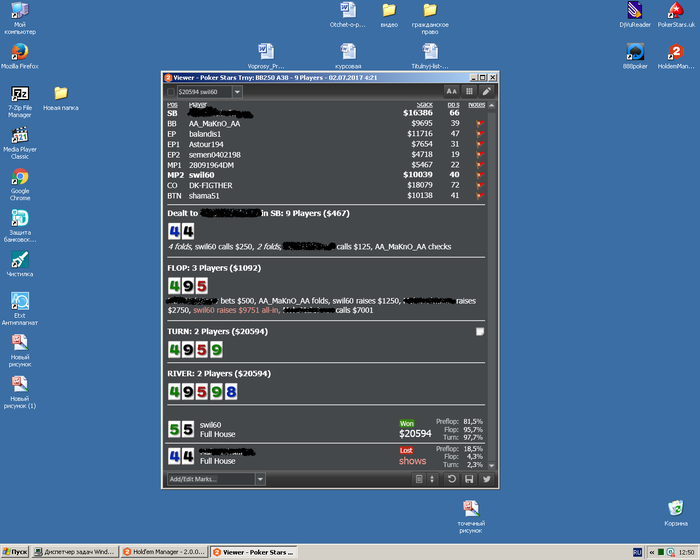Screen dimensions: 700x560
Task: Click the grid view icon in Viewer toolbar
Action: coord(469,92)
